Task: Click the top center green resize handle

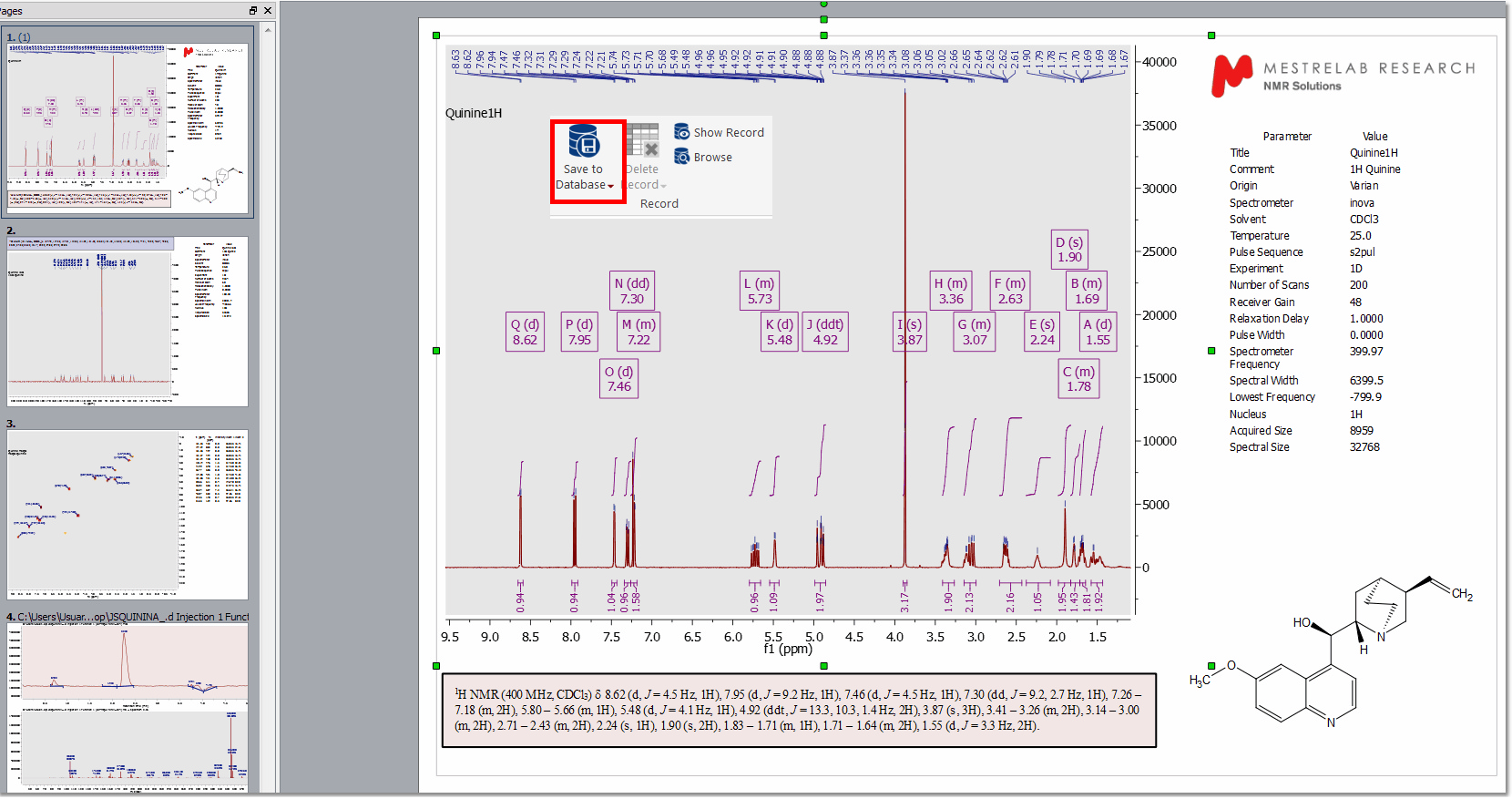Action: (823, 35)
